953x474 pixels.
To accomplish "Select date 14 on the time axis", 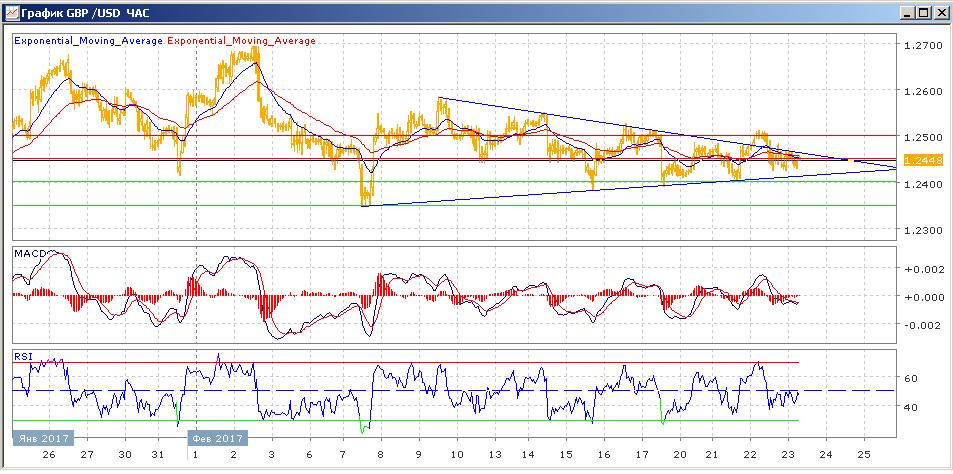I will coord(528,455).
